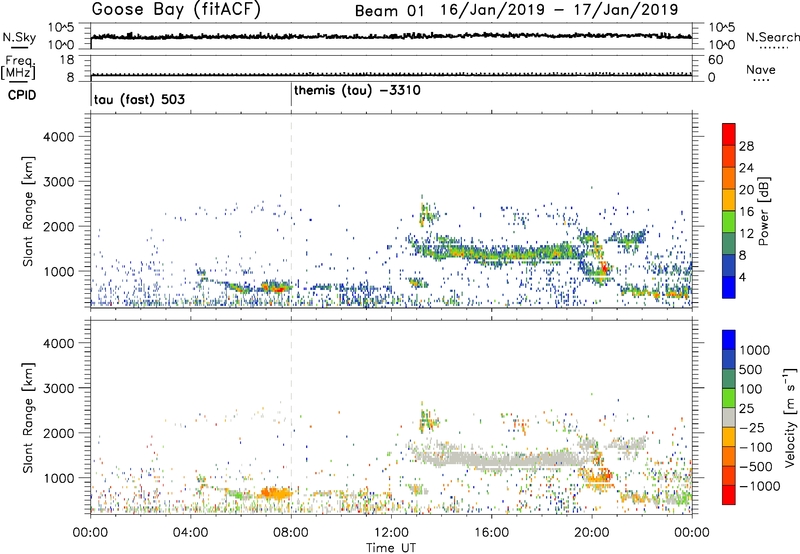Click 'Slant Range [km]' label of power panel
This screenshot has height=554, width=800.
click(x=28, y=211)
